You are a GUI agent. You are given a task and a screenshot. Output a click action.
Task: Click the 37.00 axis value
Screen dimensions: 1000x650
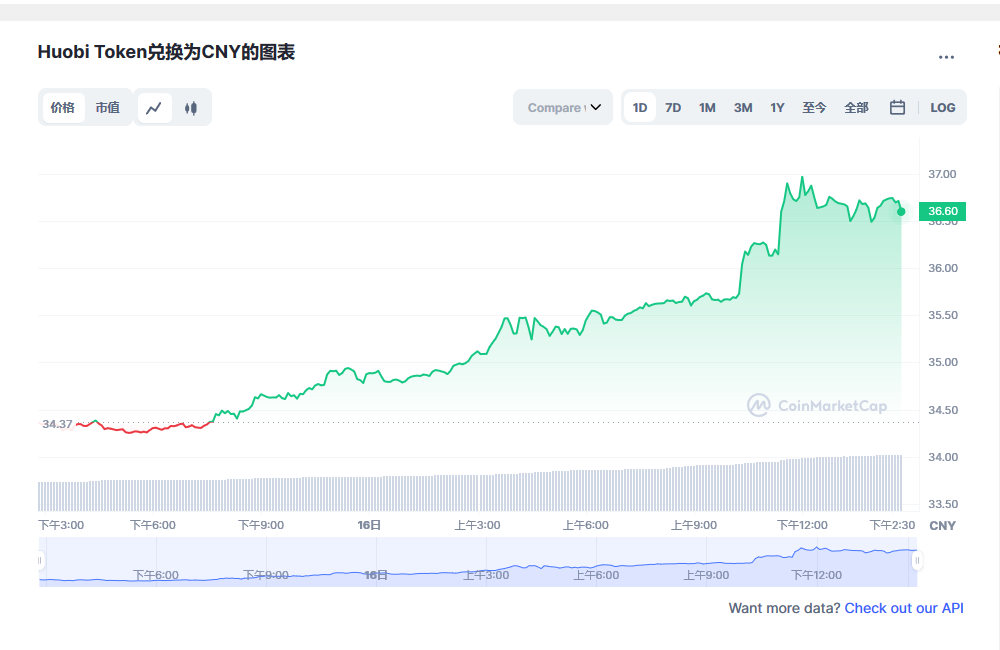pos(942,174)
